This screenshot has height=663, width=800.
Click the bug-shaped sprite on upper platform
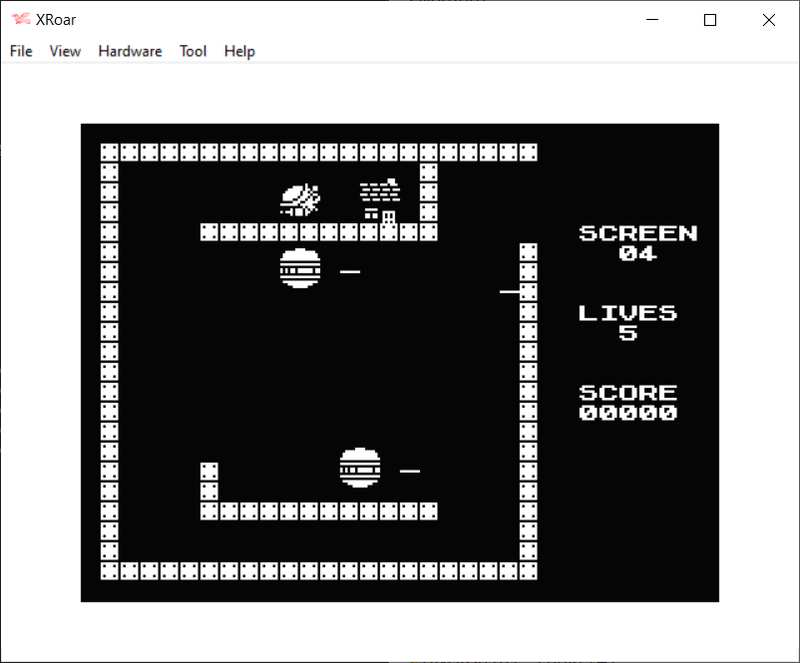pos(300,200)
